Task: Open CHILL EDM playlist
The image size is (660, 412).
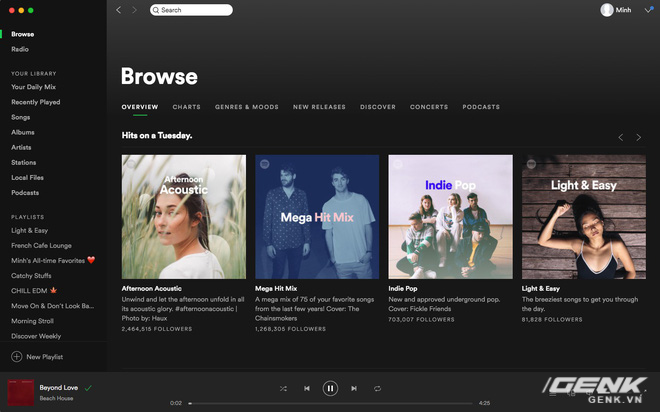Action: (34, 291)
